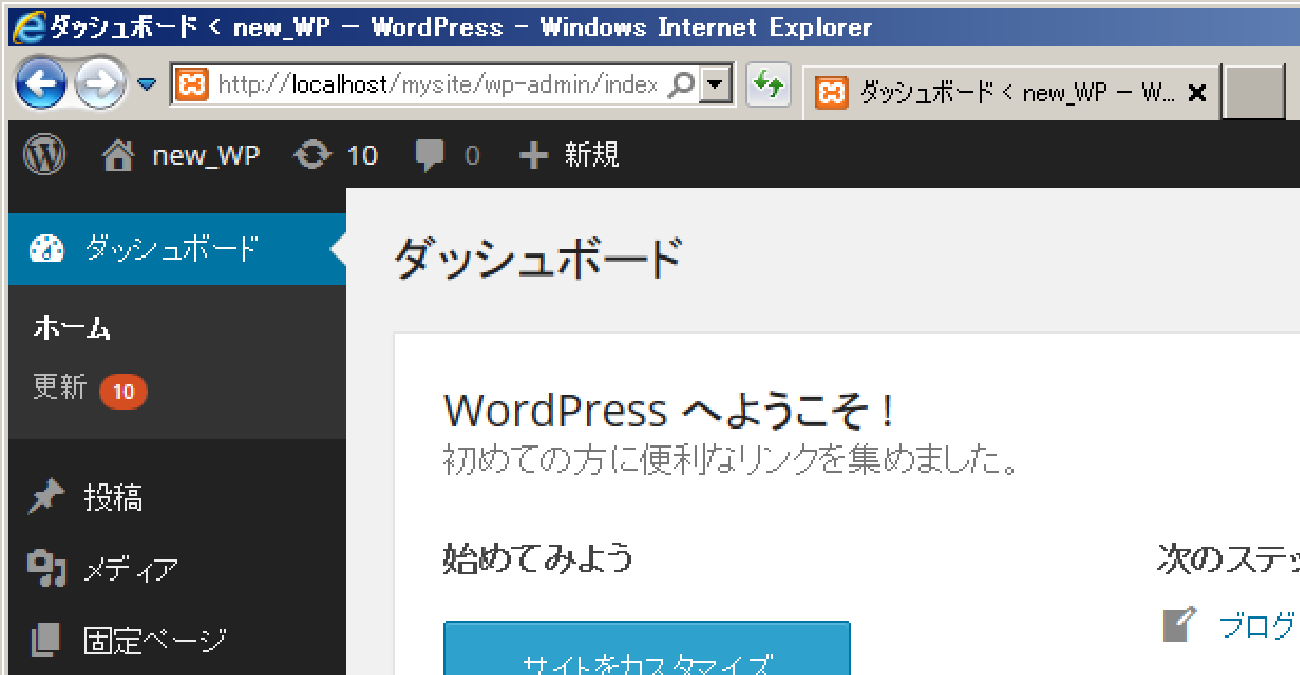The width and height of the screenshot is (1300, 675).
Task: Open the 更新 submenu item
Action: pyautogui.click(x=60, y=387)
